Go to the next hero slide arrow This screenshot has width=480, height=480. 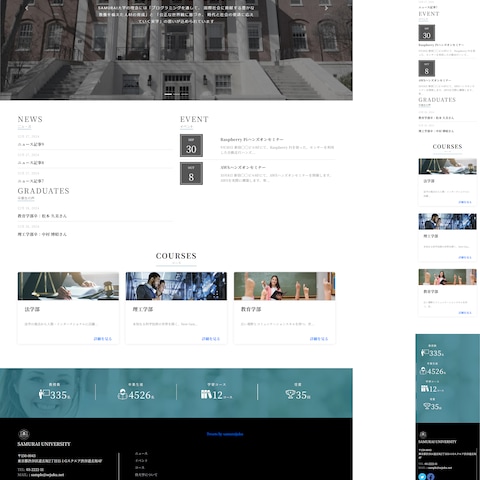(x=326, y=8)
